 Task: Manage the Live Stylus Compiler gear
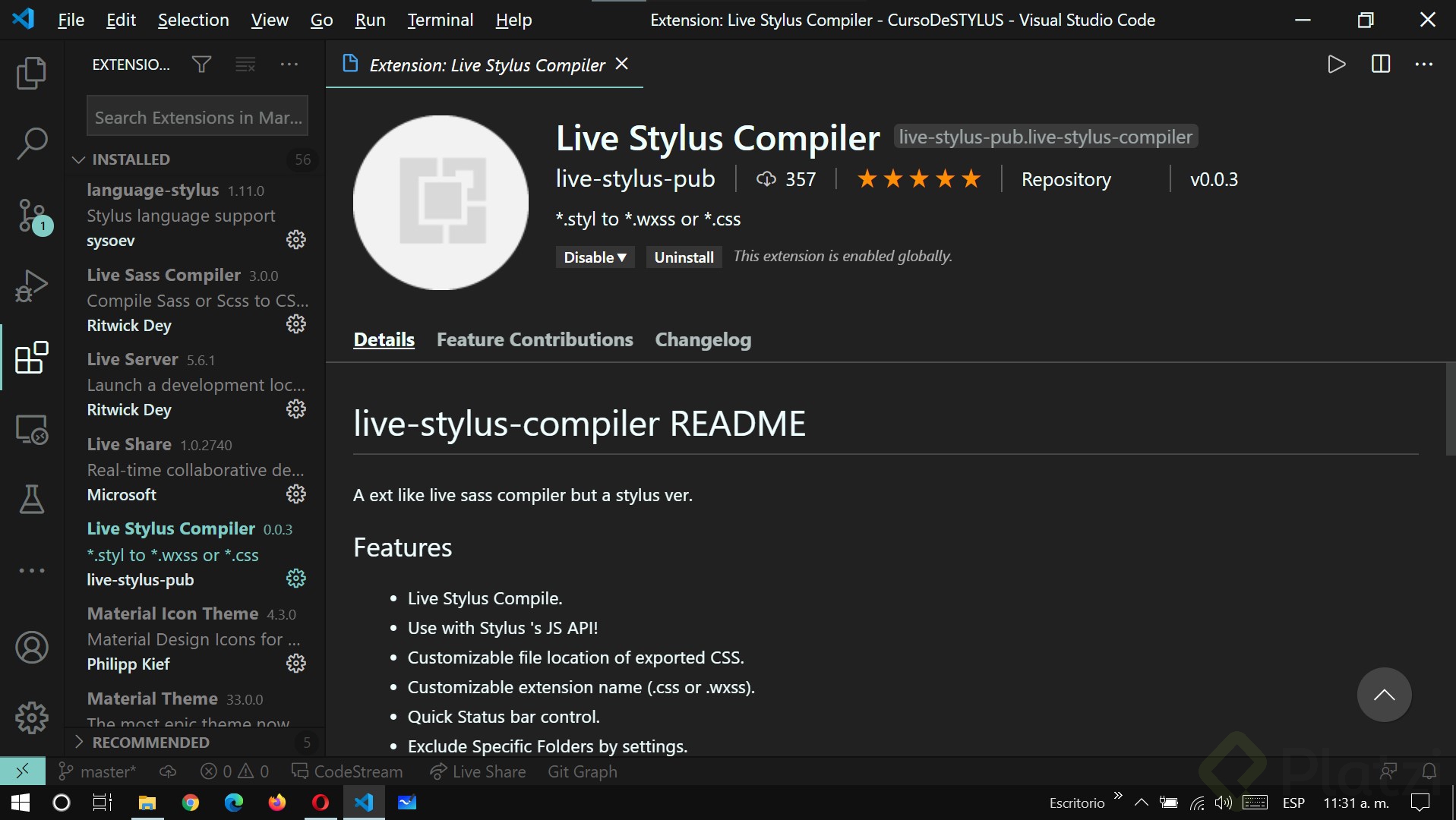(x=295, y=579)
